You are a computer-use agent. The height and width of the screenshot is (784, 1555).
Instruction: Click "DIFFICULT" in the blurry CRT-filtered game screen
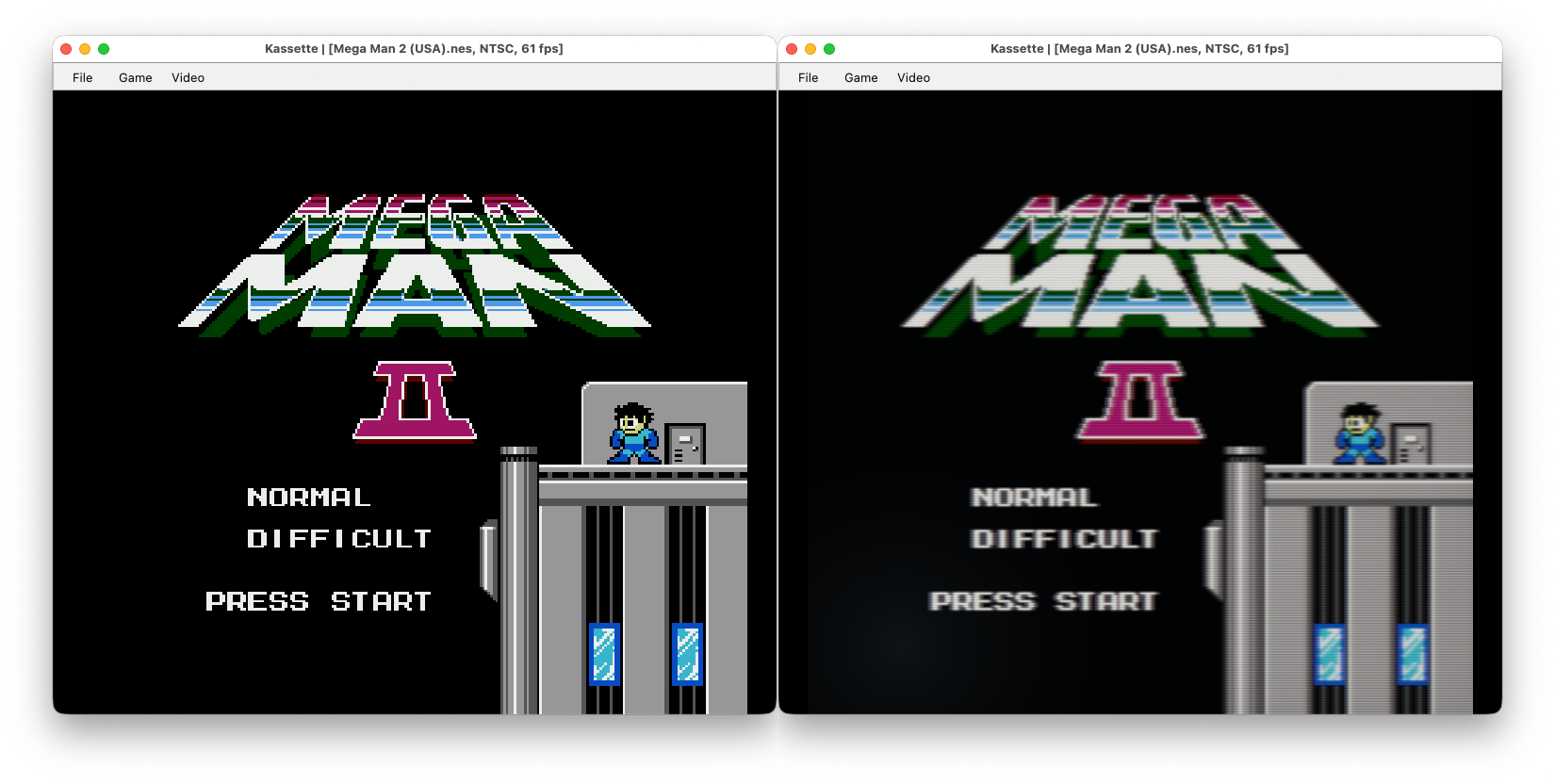[x=1064, y=538]
